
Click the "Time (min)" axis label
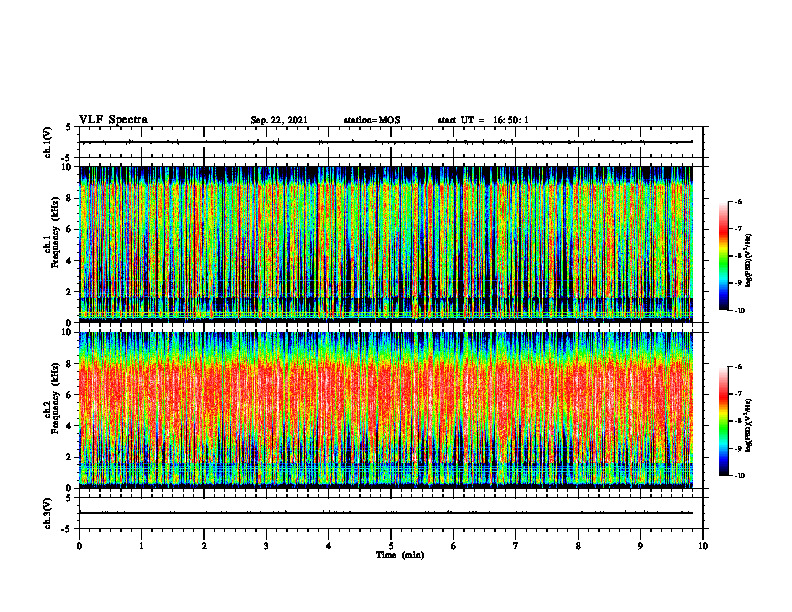tap(400, 555)
